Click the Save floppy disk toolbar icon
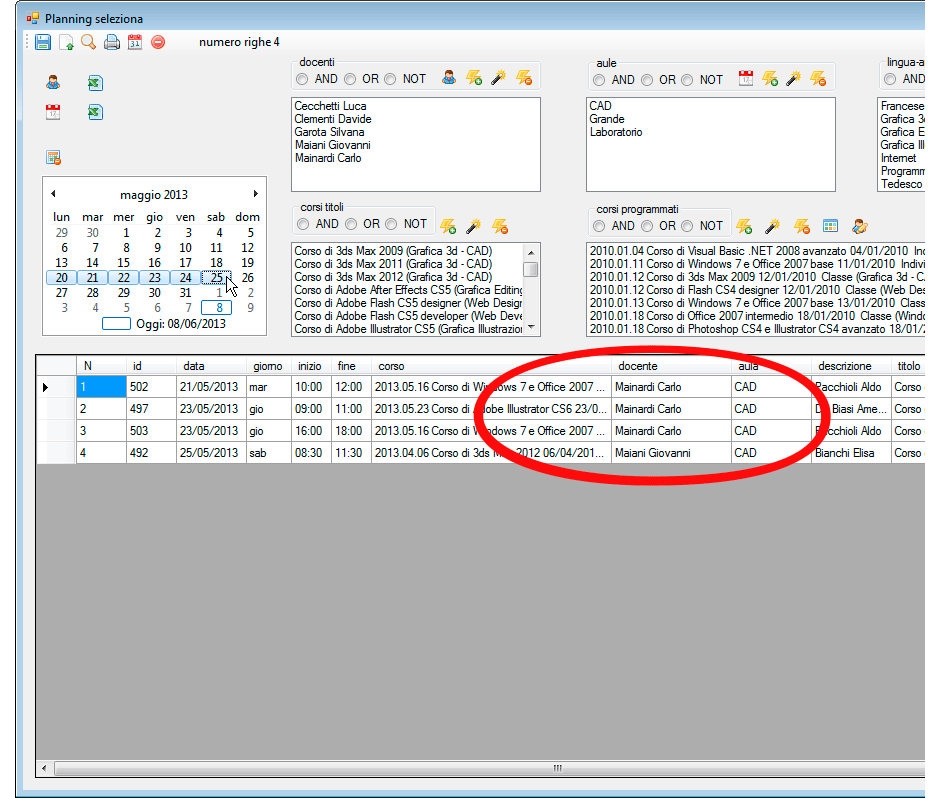This screenshot has height=798, width=940. [43, 42]
